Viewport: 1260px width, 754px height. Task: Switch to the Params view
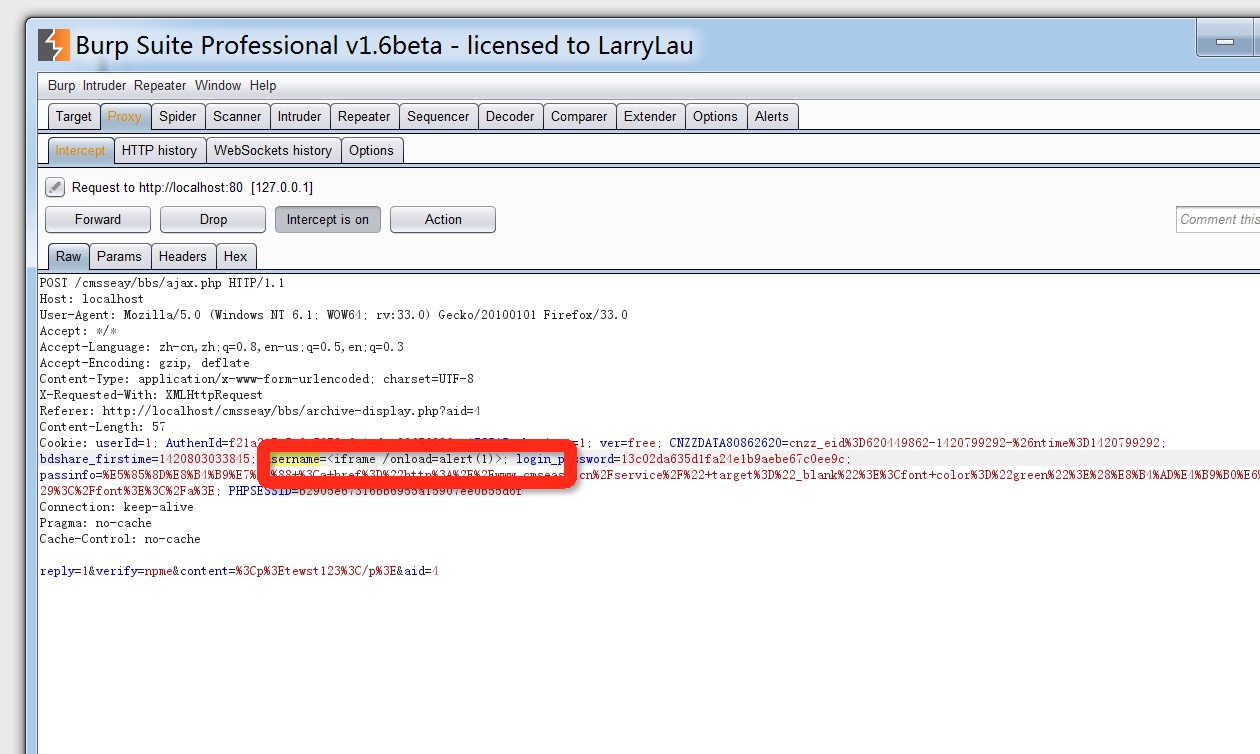(x=121, y=256)
